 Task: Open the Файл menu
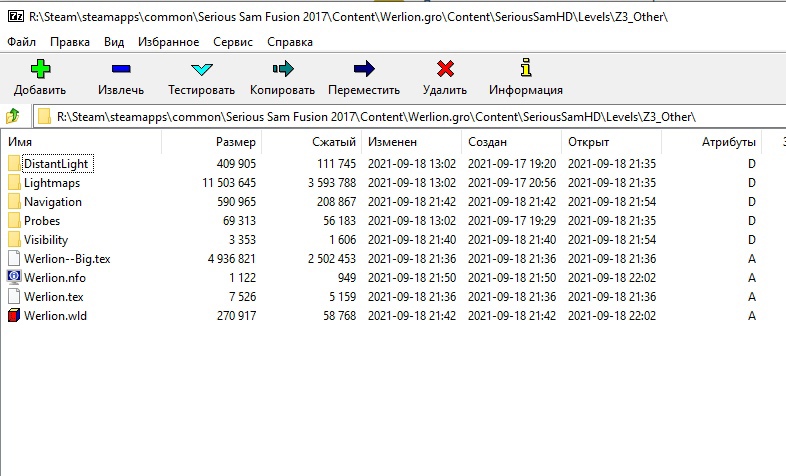(22, 42)
